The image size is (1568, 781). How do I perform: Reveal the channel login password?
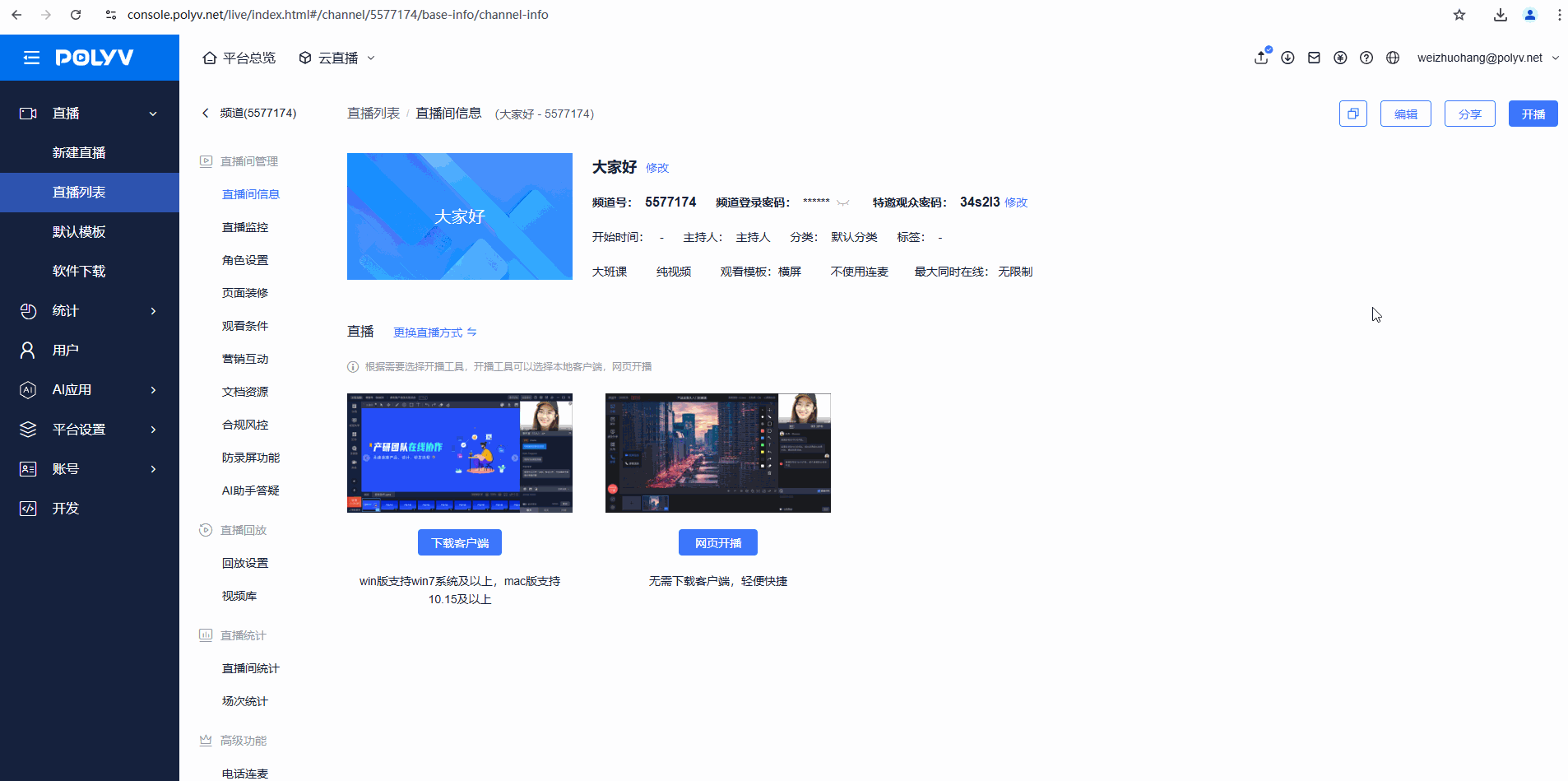[843, 202]
